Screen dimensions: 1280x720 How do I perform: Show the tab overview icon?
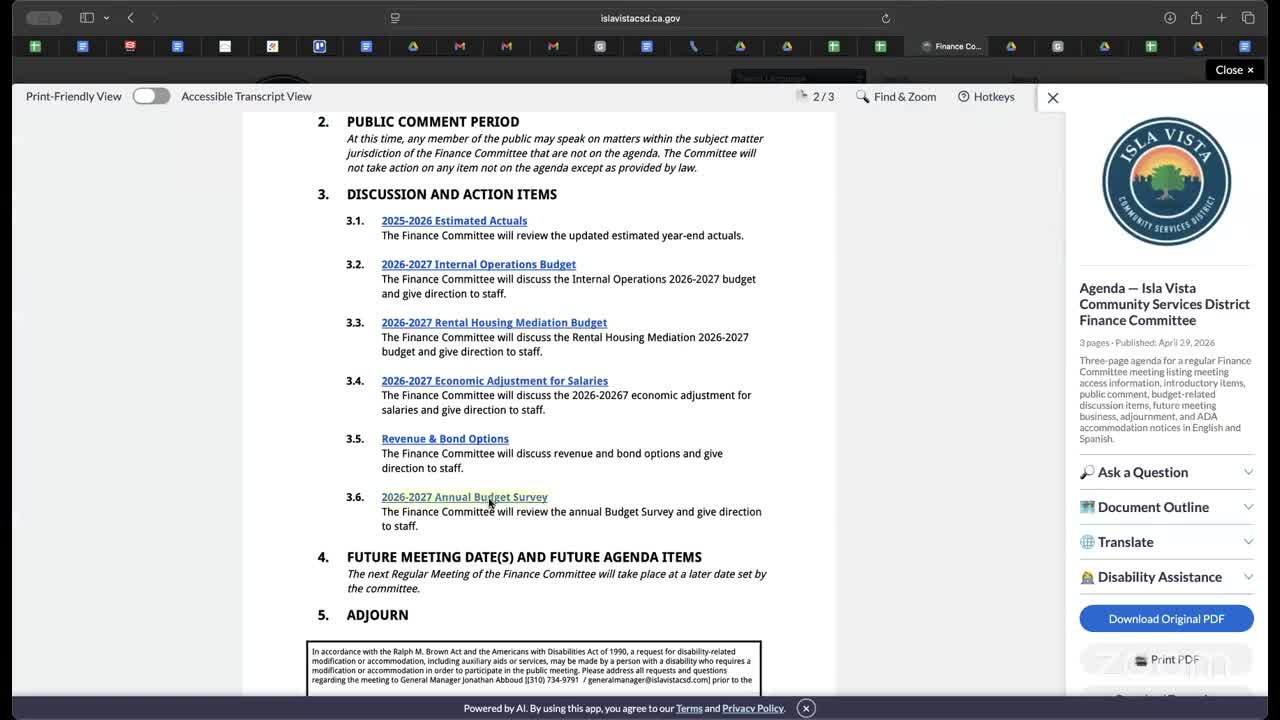[x=1248, y=18]
